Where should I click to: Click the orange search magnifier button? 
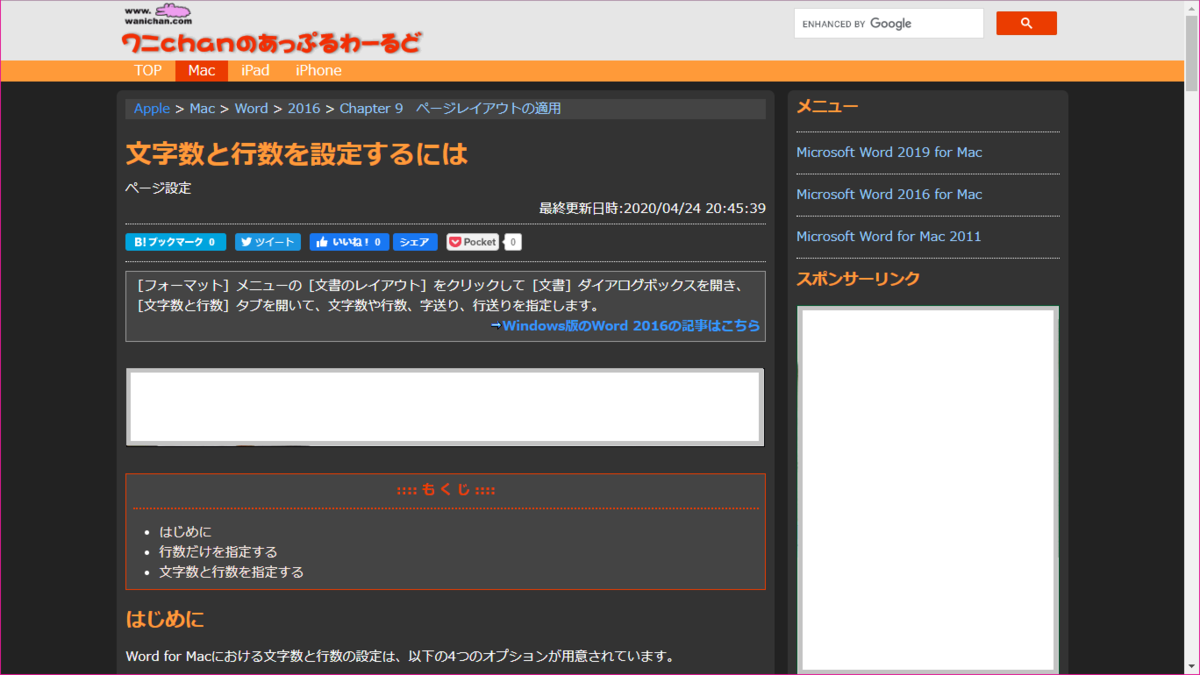click(1026, 23)
